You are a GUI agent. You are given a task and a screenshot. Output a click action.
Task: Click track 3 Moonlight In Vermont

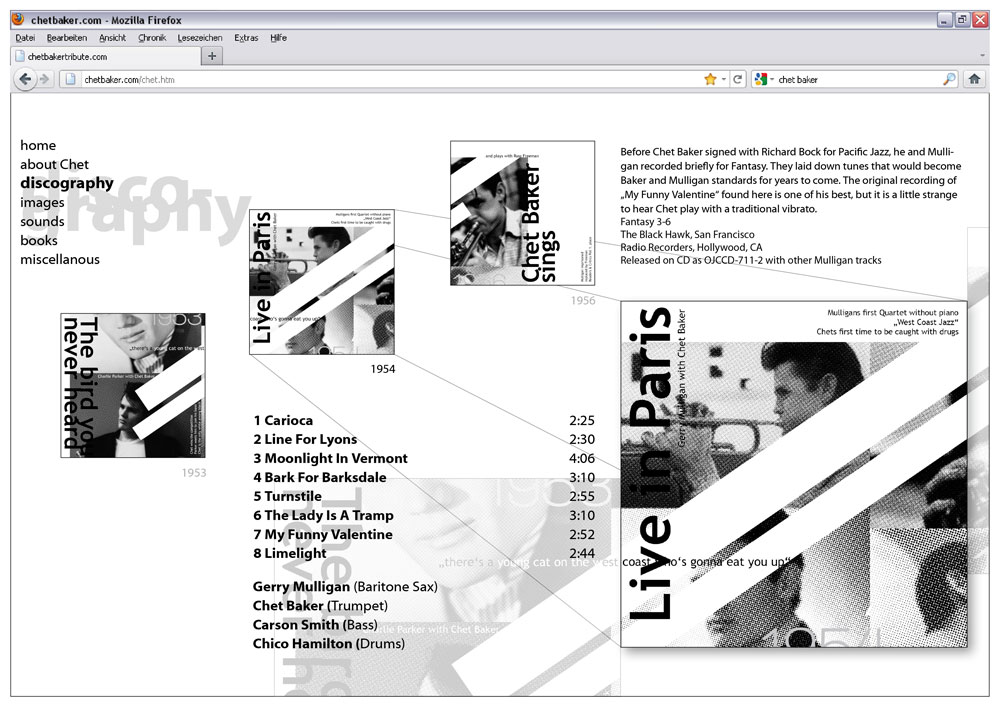click(330, 458)
